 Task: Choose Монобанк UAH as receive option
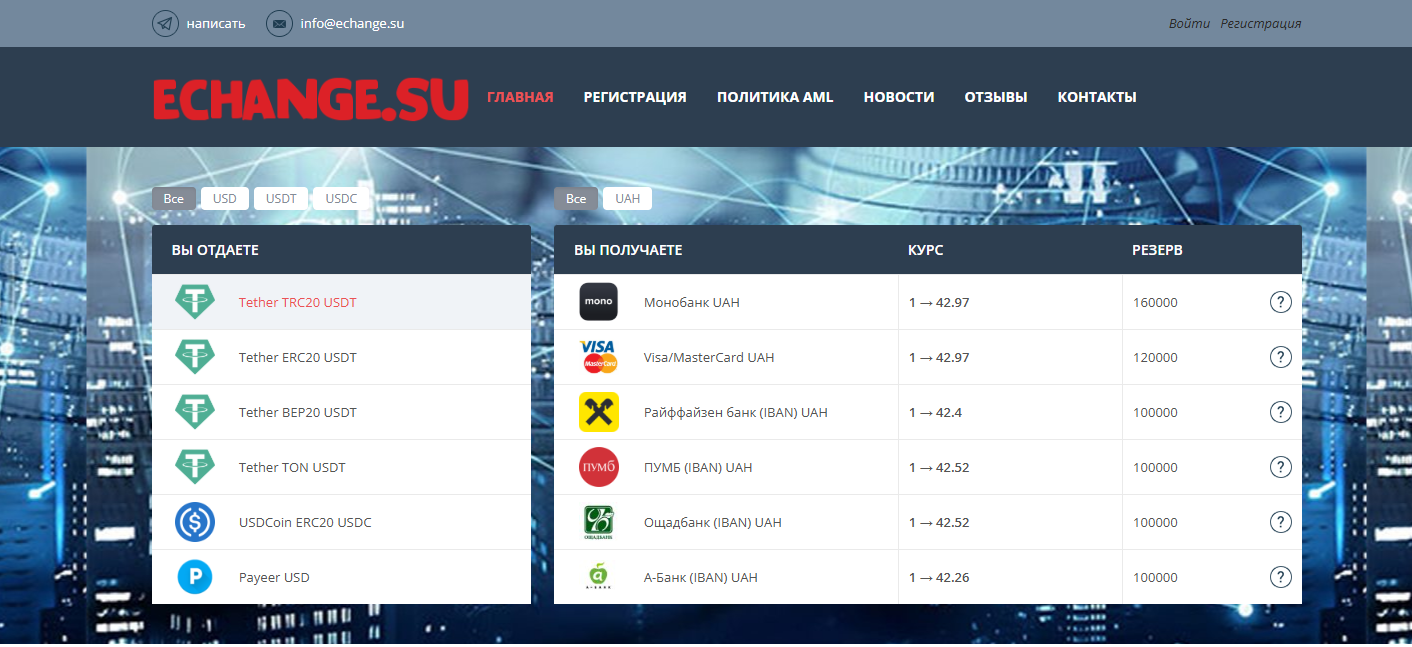[x=692, y=302]
